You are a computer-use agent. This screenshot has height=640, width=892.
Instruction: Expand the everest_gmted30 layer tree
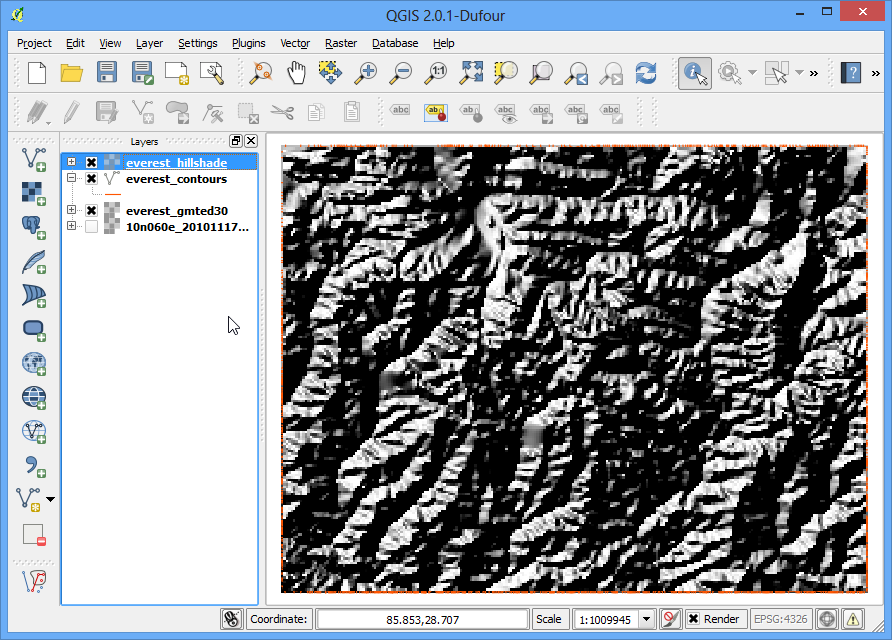click(71, 209)
